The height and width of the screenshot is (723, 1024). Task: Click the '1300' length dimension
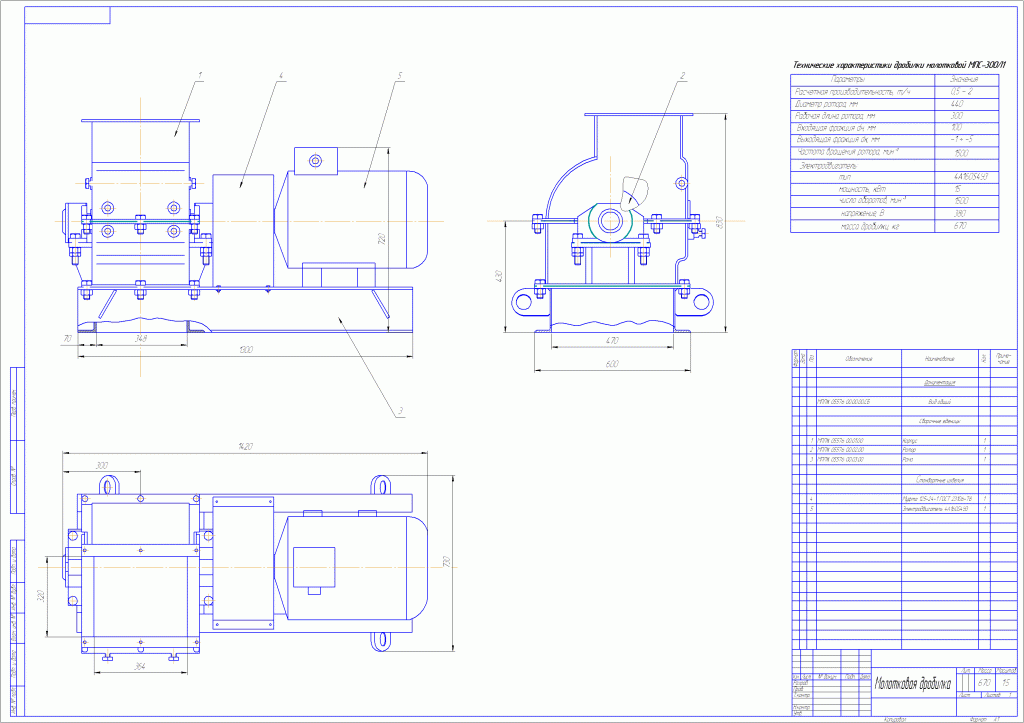click(246, 350)
